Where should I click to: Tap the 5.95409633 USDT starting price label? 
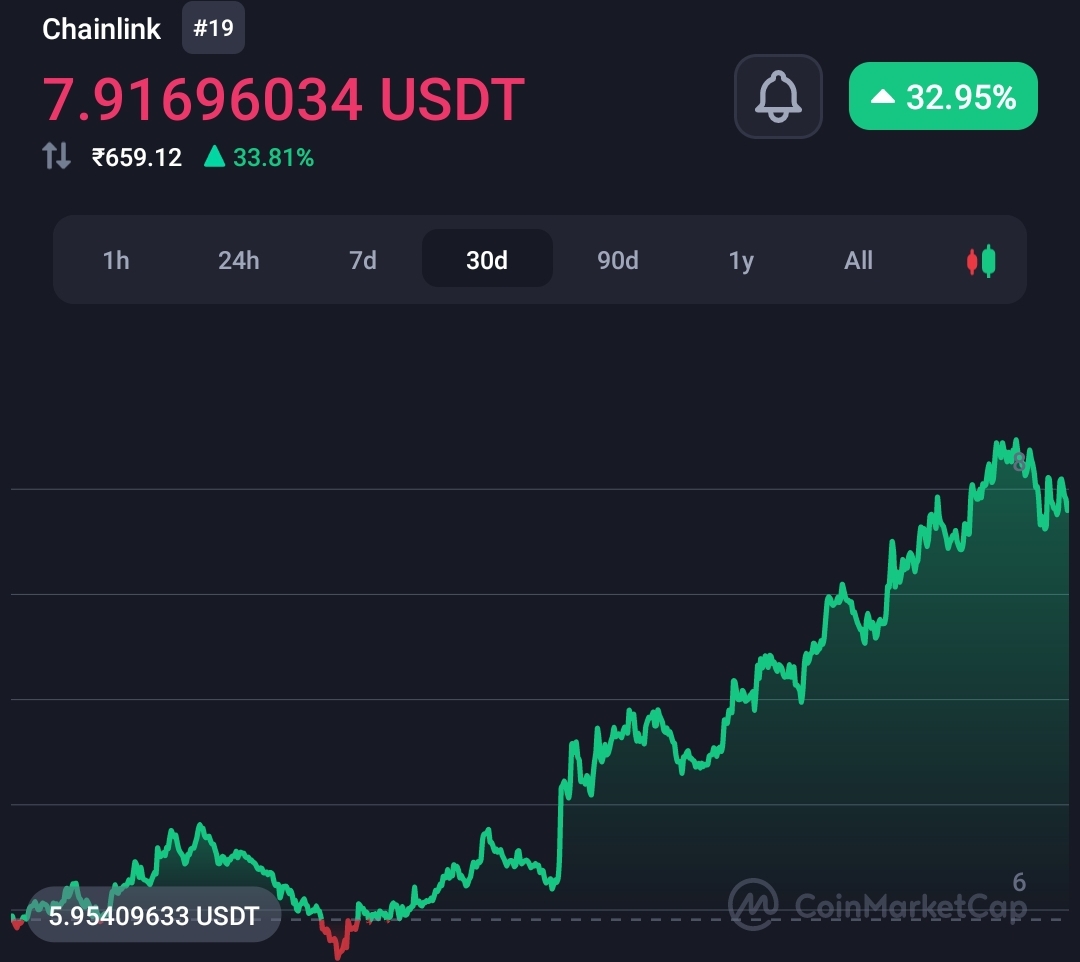pyautogui.click(x=154, y=915)
